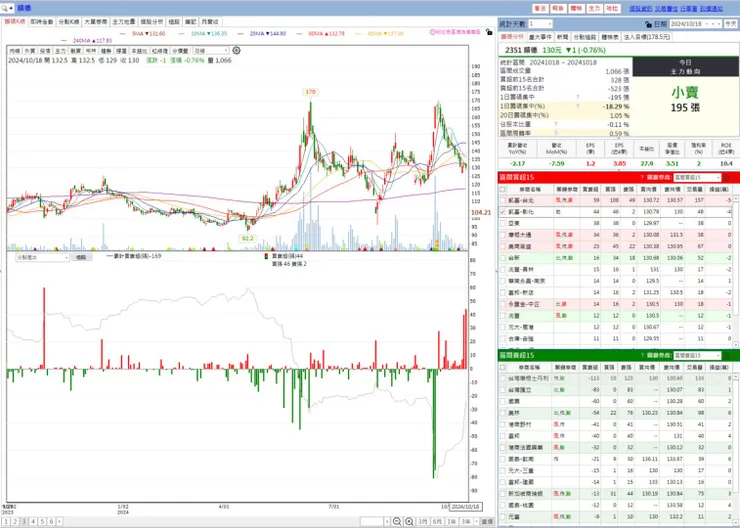
Task: Open help icon in 區間賣超15 header
Action: pos(642,355)
